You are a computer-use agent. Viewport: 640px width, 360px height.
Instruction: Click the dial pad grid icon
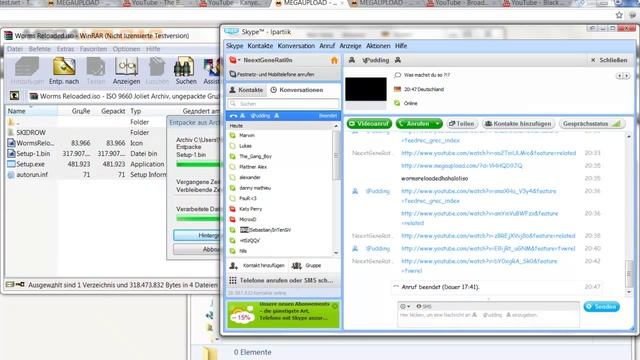tap(233, 280)
